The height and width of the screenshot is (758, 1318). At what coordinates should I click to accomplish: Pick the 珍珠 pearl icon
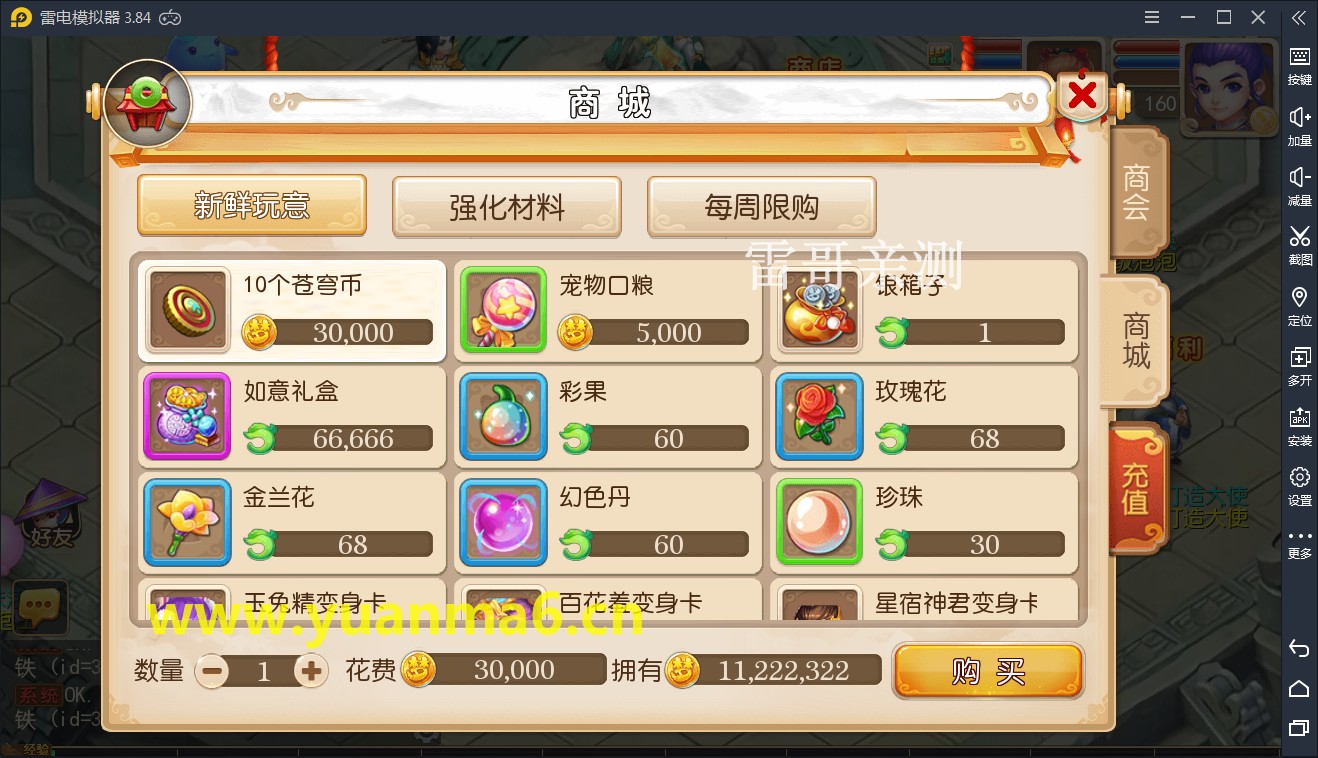pos(820,522)
